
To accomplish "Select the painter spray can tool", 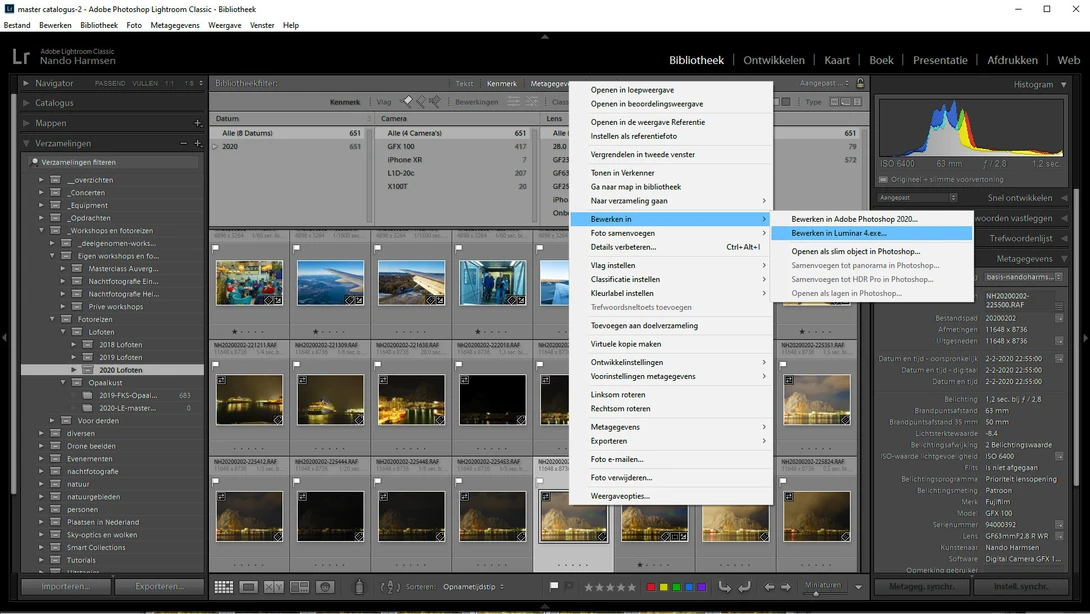I will [359, 587].
